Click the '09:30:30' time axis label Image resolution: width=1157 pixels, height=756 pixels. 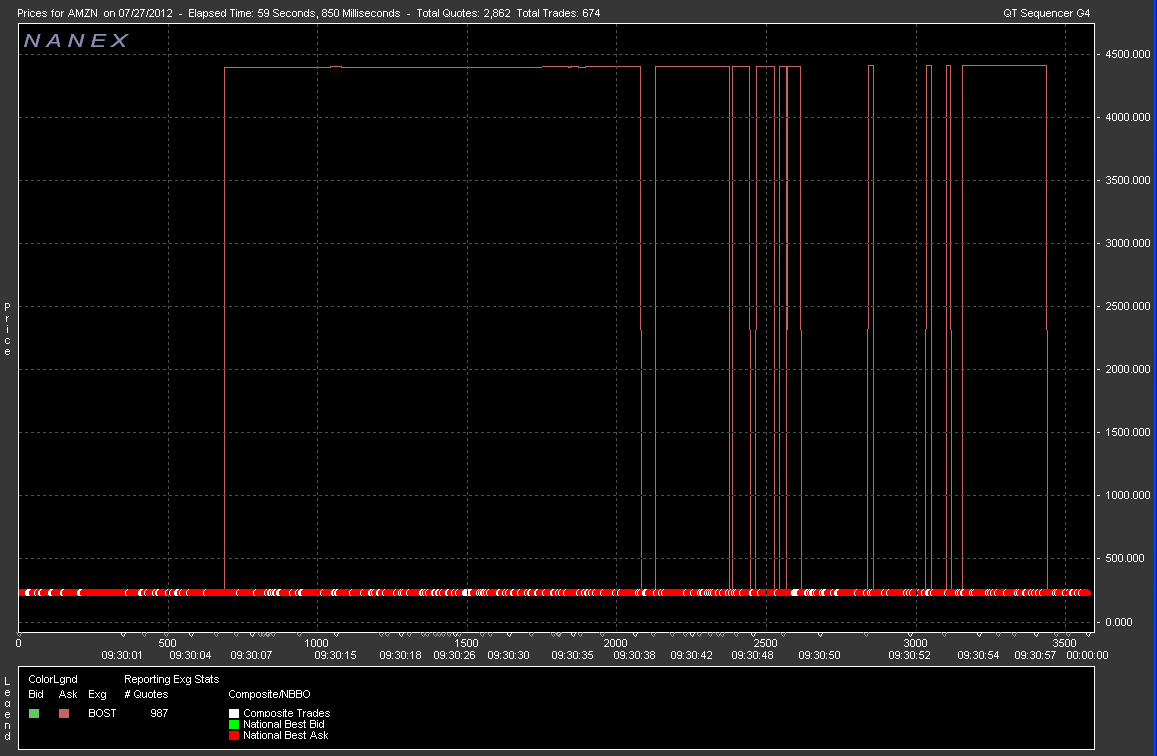click(x=508, y=655)
